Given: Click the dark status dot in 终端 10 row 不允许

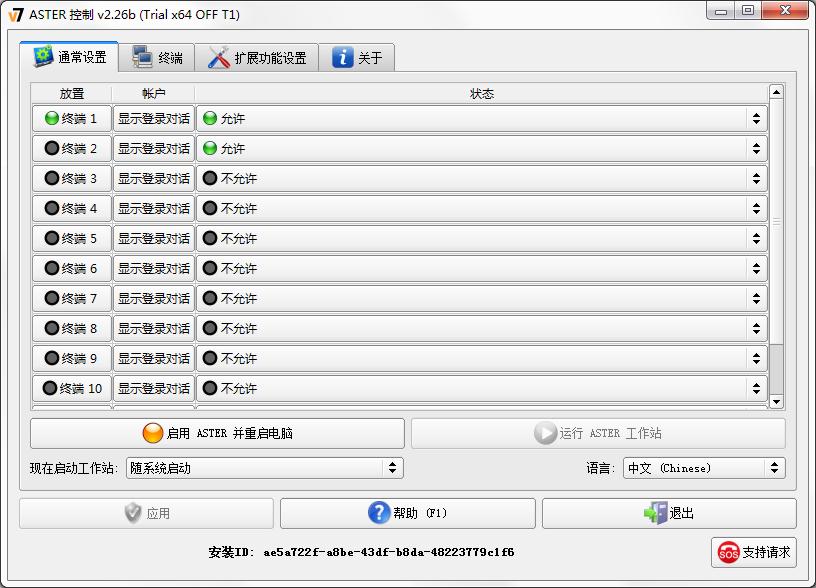Looking at the screenshot, I should pyautogui.click(x=210, y=388).
